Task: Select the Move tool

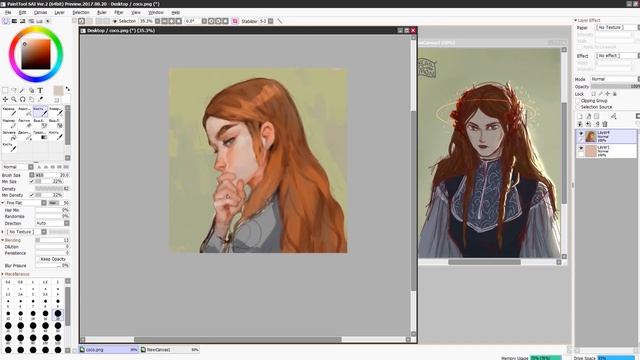Action: [5, 99]
